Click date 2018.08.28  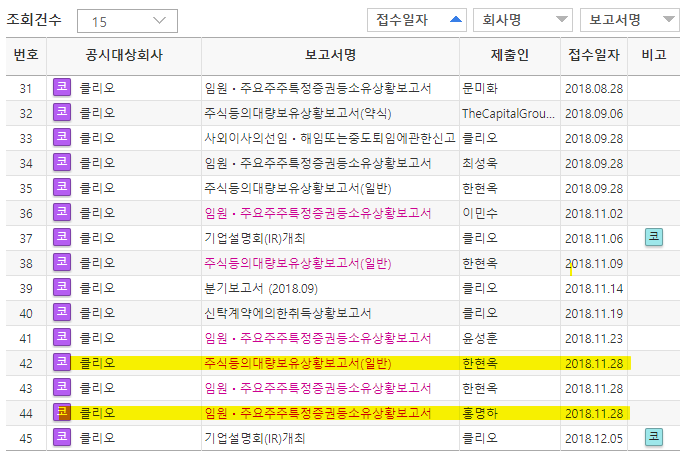coord(594,89)
